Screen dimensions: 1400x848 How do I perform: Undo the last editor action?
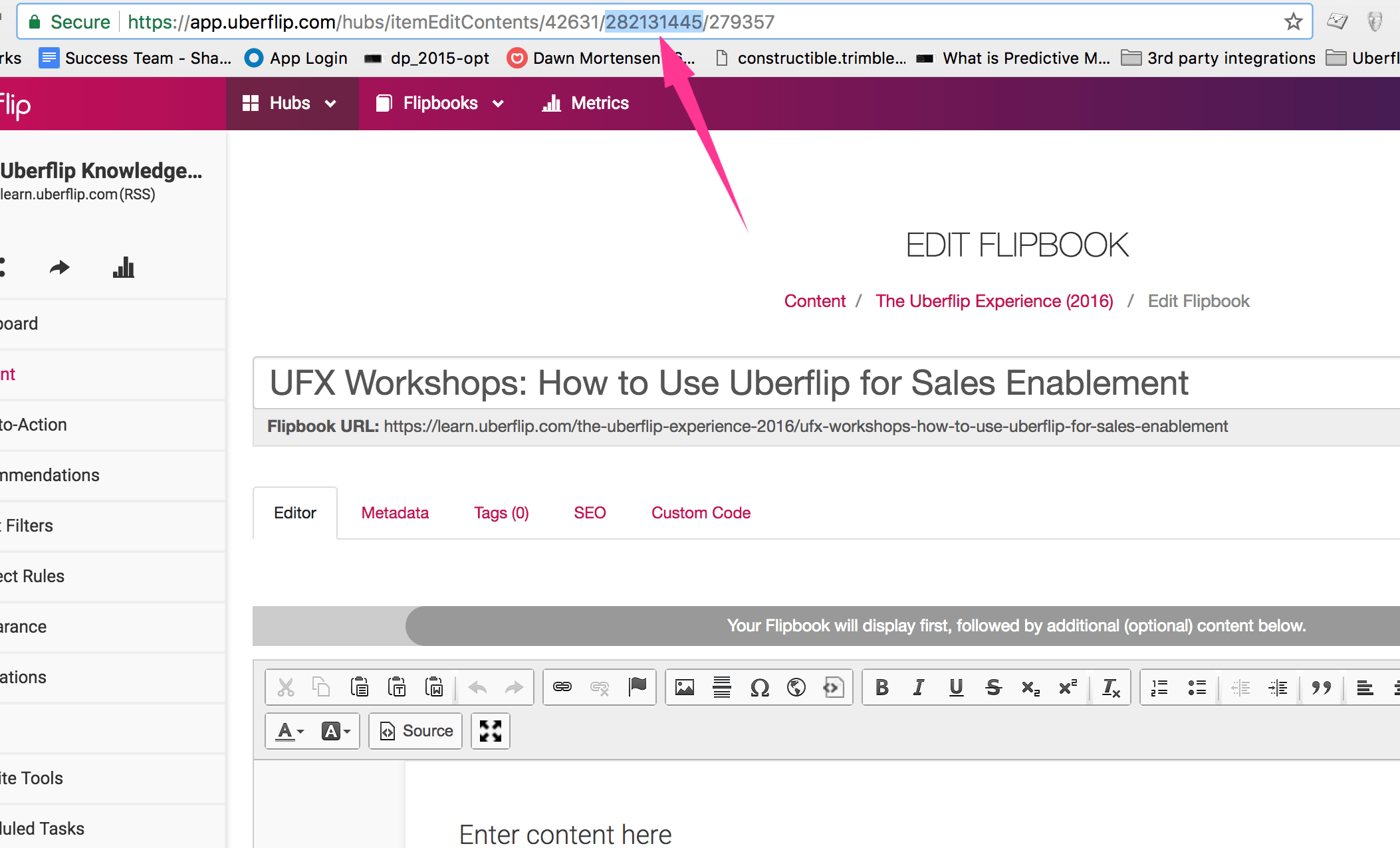coord(477,687)
